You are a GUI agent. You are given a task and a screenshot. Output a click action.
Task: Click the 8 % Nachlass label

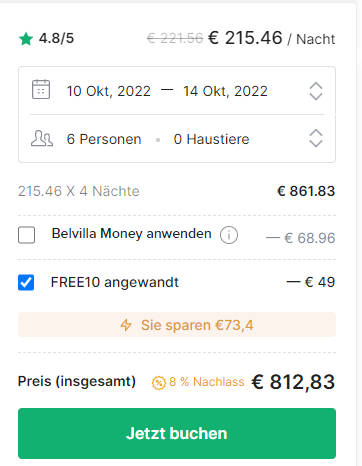[x=207, y=382]
